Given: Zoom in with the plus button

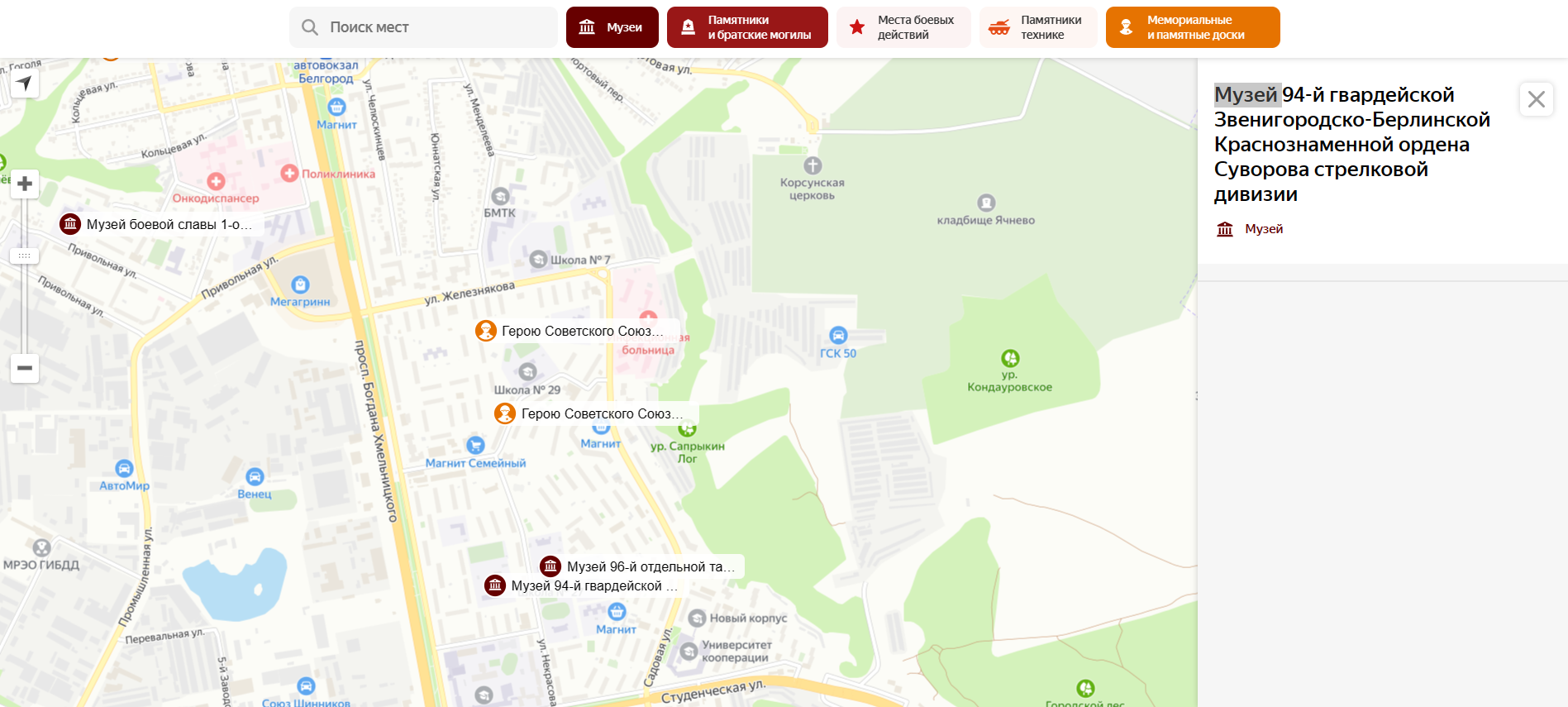Looking at the screenshot, I should click(25, 184).
